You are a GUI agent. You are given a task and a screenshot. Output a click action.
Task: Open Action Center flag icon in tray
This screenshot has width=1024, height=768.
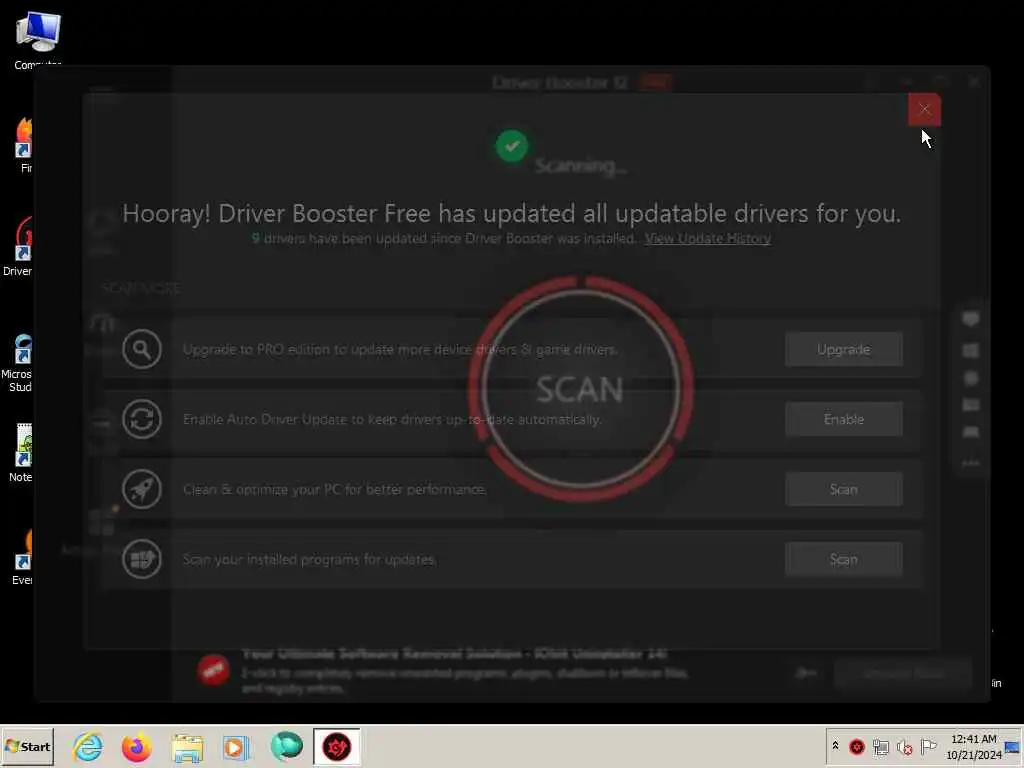coord(928,746)
